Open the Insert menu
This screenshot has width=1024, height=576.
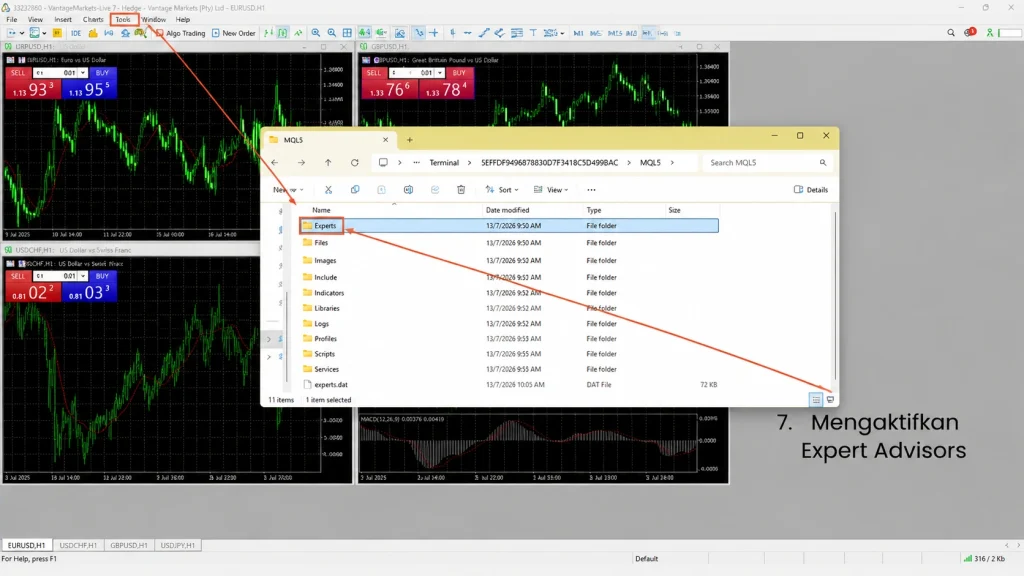(63, 20)
